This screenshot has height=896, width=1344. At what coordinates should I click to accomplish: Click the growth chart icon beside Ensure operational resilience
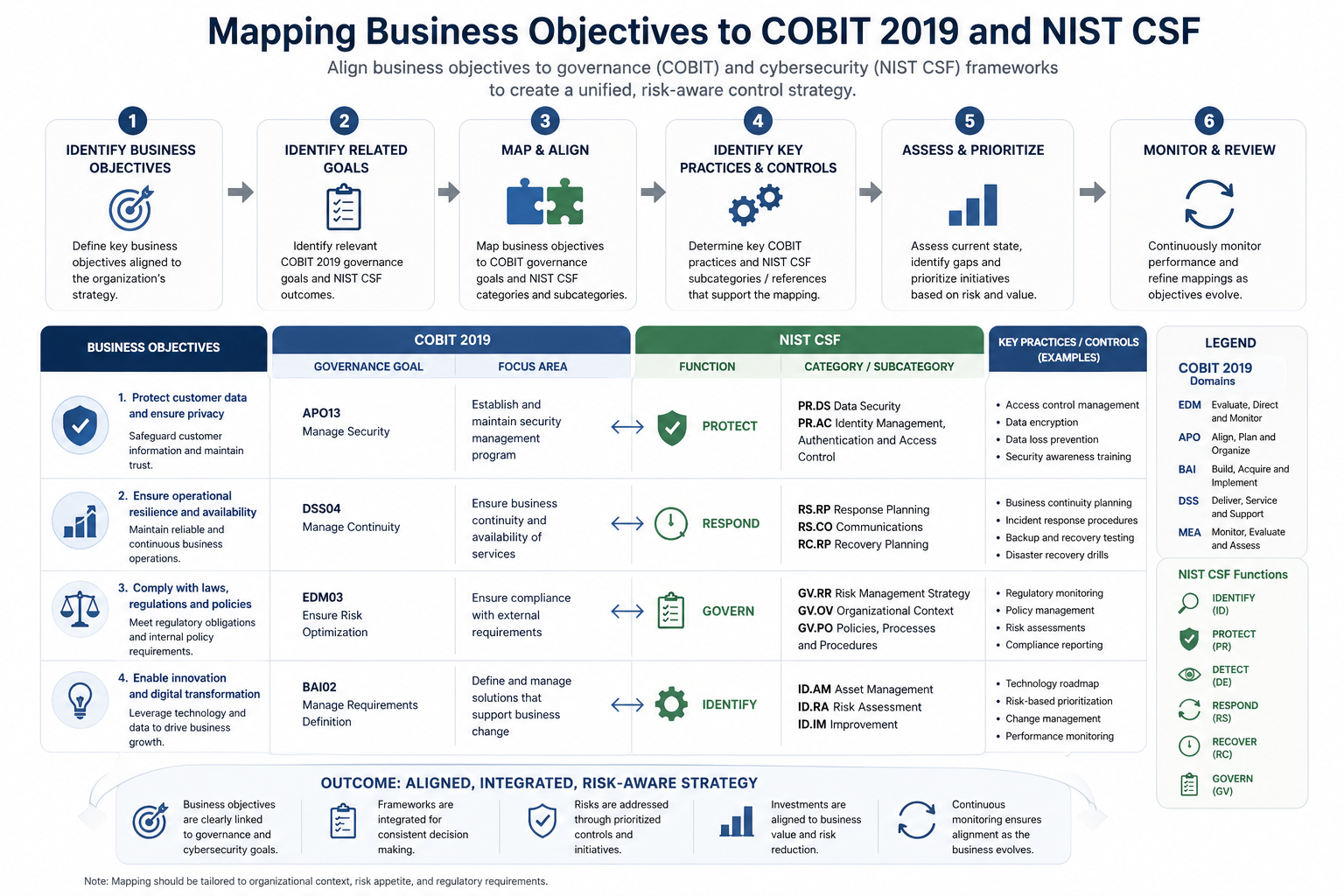pyautogui.click(x=80, y=520)
